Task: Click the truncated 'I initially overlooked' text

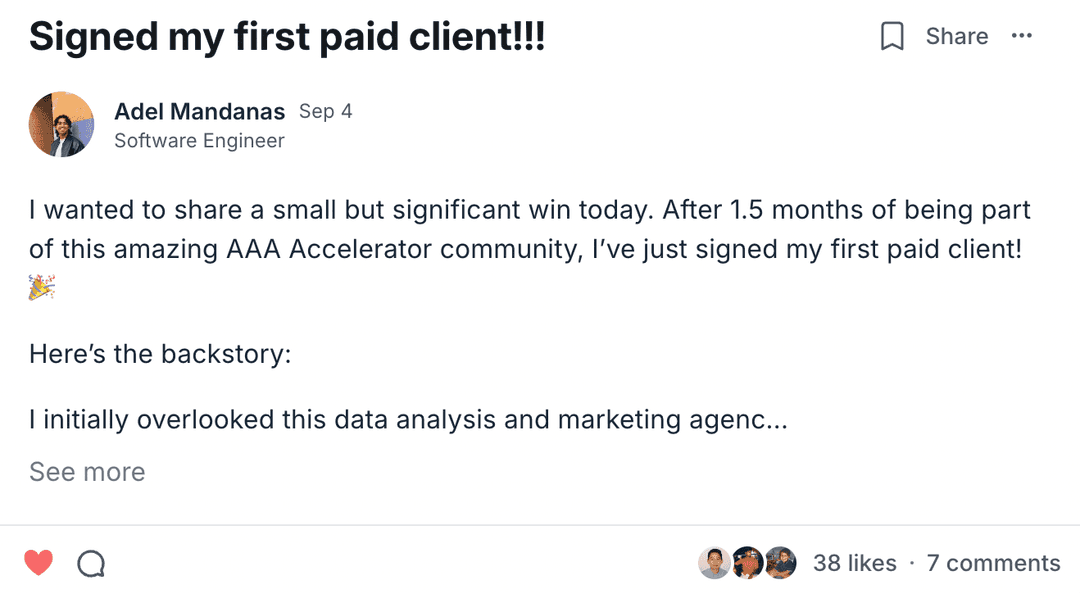Action: pos(408,419)
